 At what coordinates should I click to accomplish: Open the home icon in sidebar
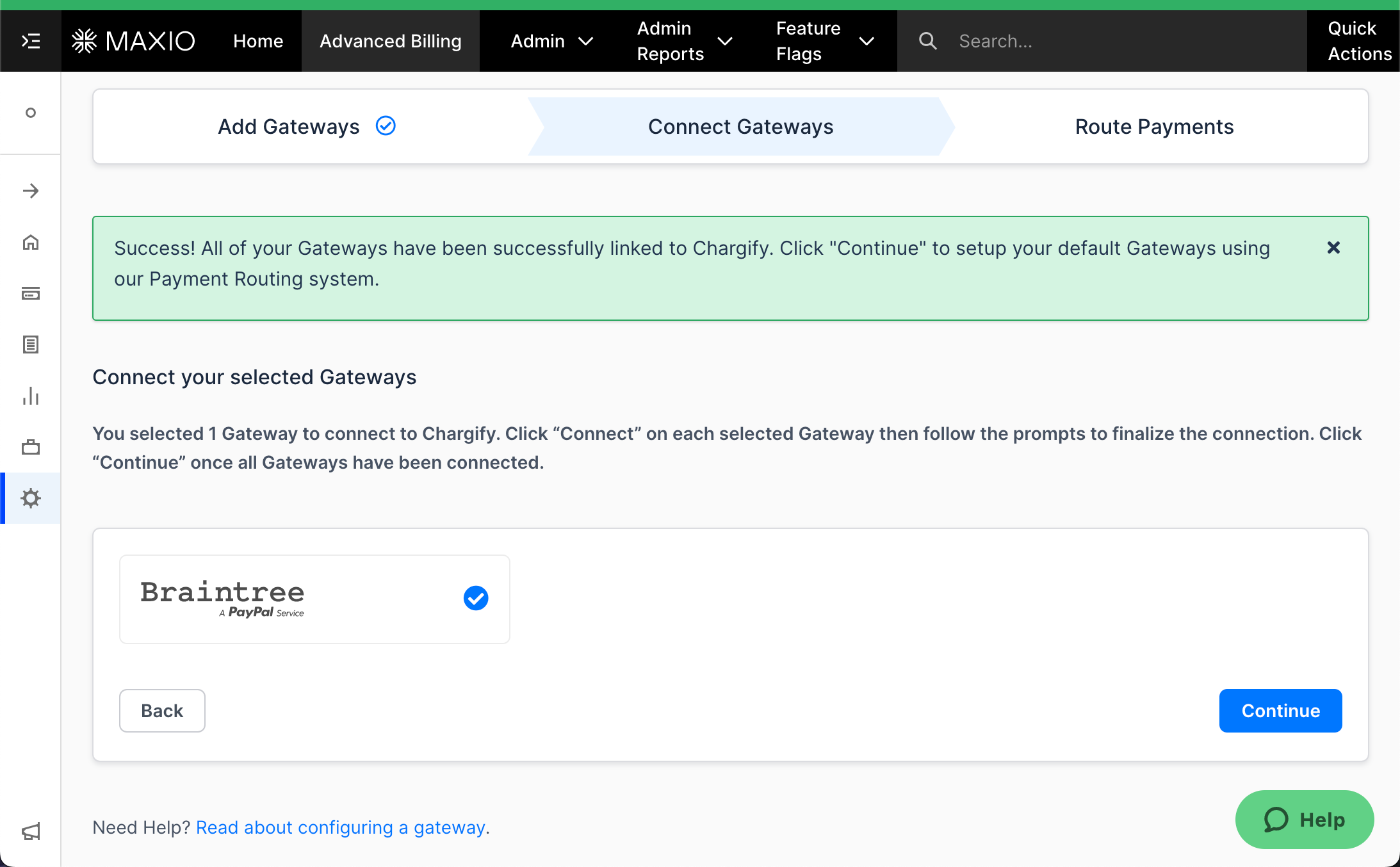[31, 242]
